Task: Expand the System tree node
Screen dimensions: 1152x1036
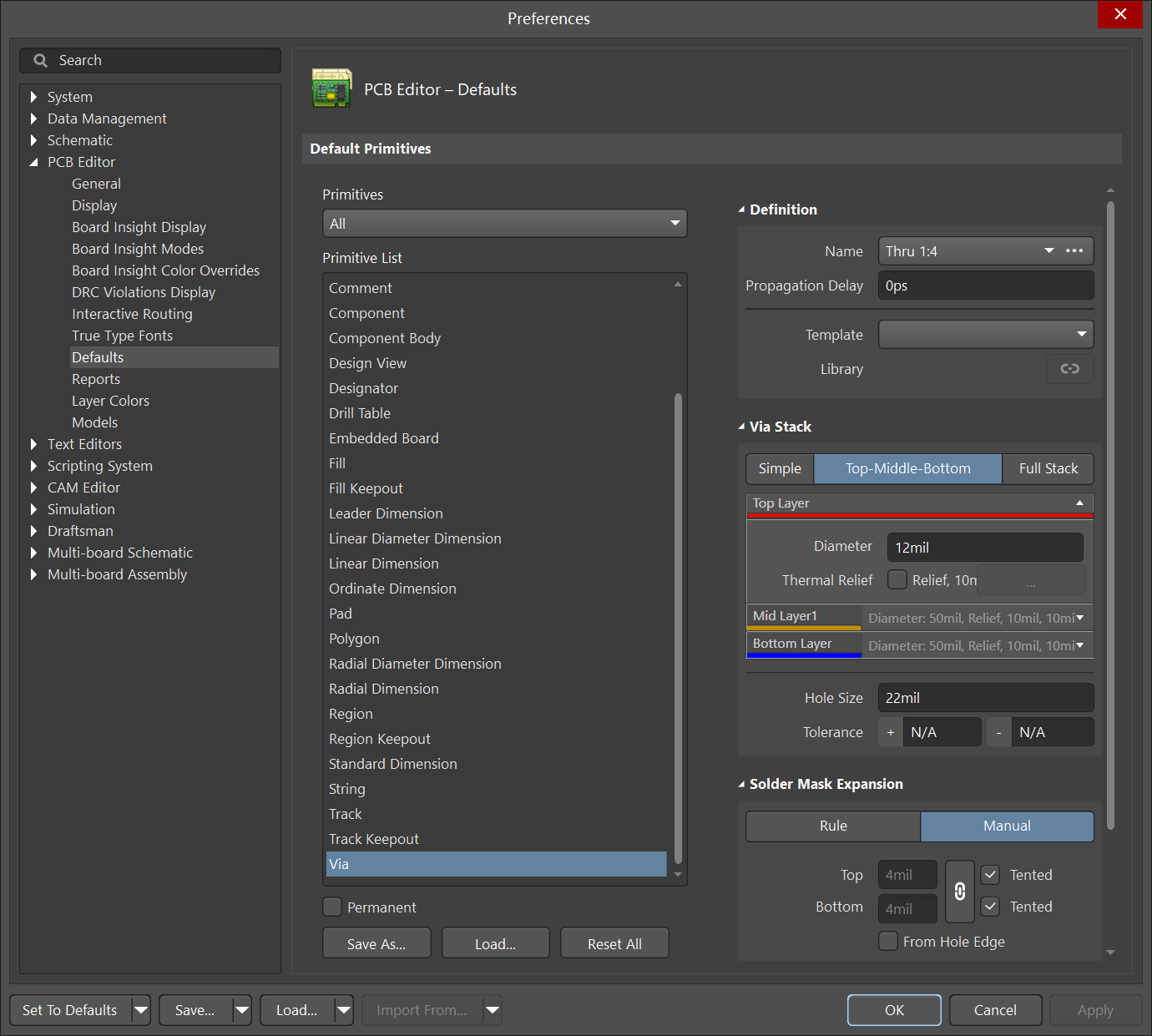Action: (33, 97)
